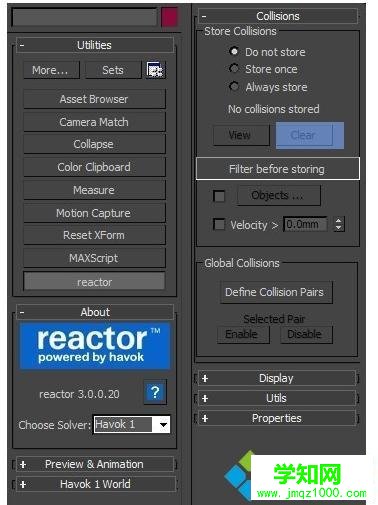The height and width of the screenshot is (505, 378).
Task: Open the MAXScript utility
Action: pyautogui.click(x=94, y=258)
